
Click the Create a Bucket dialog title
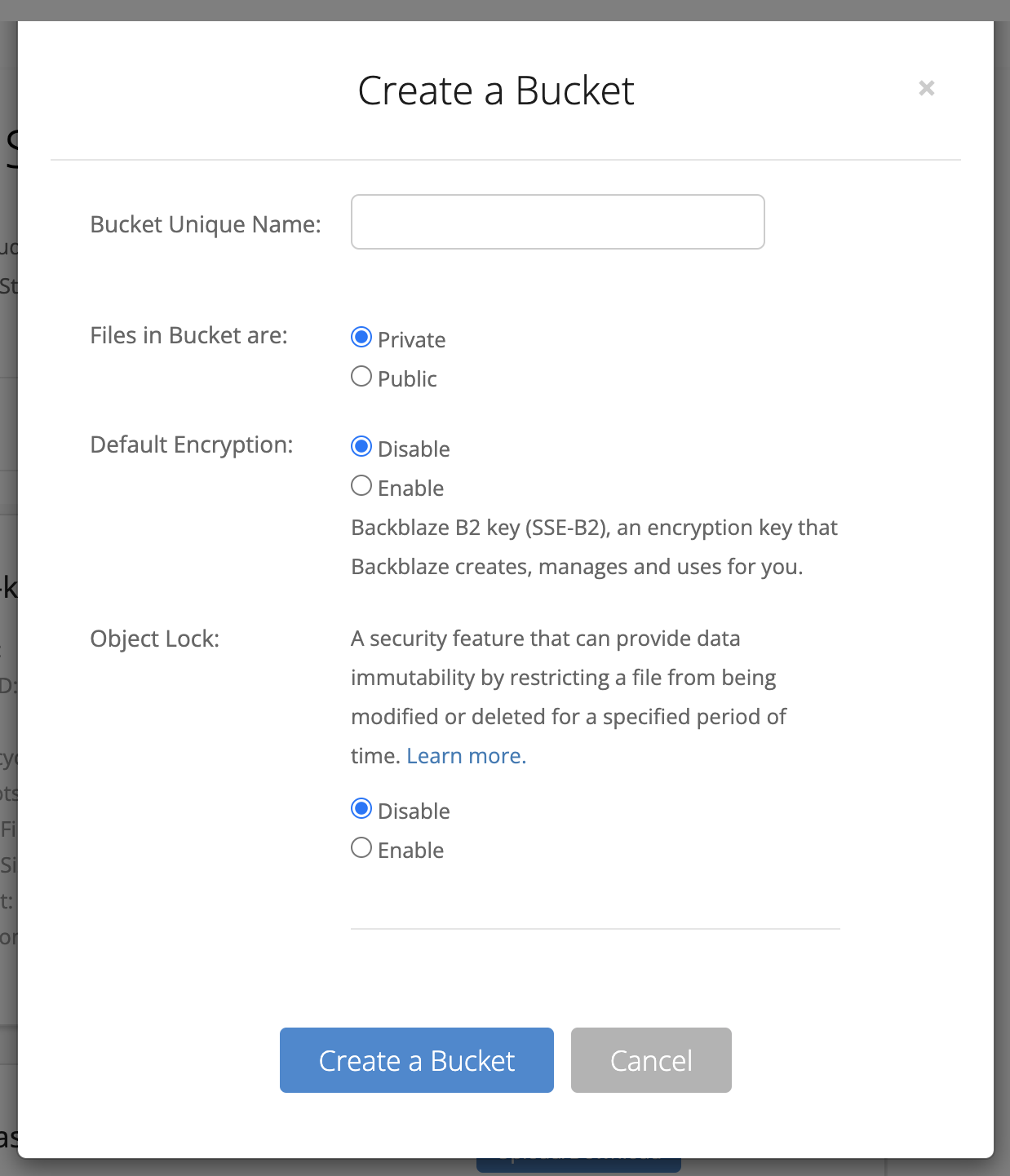[x=496, y=91]
